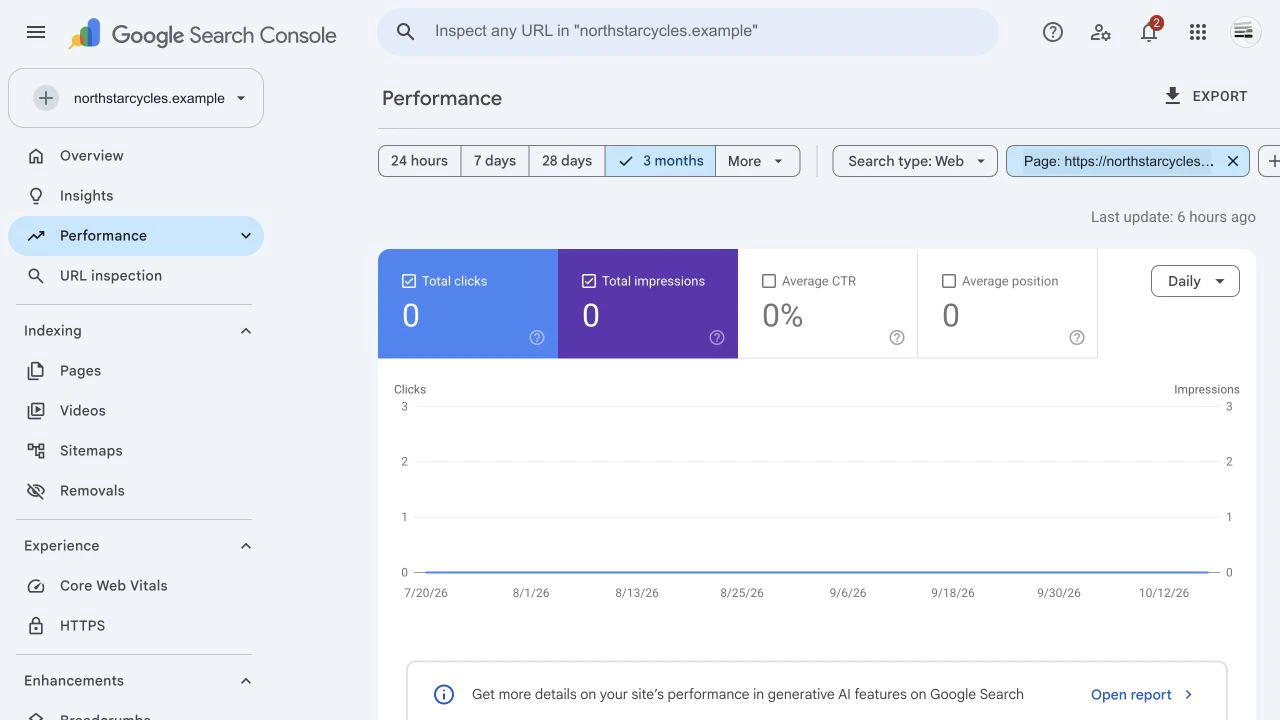Click help icon in Average CTR card
The image size is (1280, 720).
(897, 338)
